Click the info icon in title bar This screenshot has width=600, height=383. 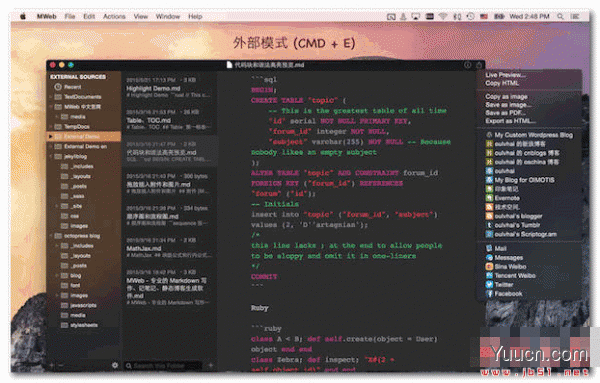467,65
